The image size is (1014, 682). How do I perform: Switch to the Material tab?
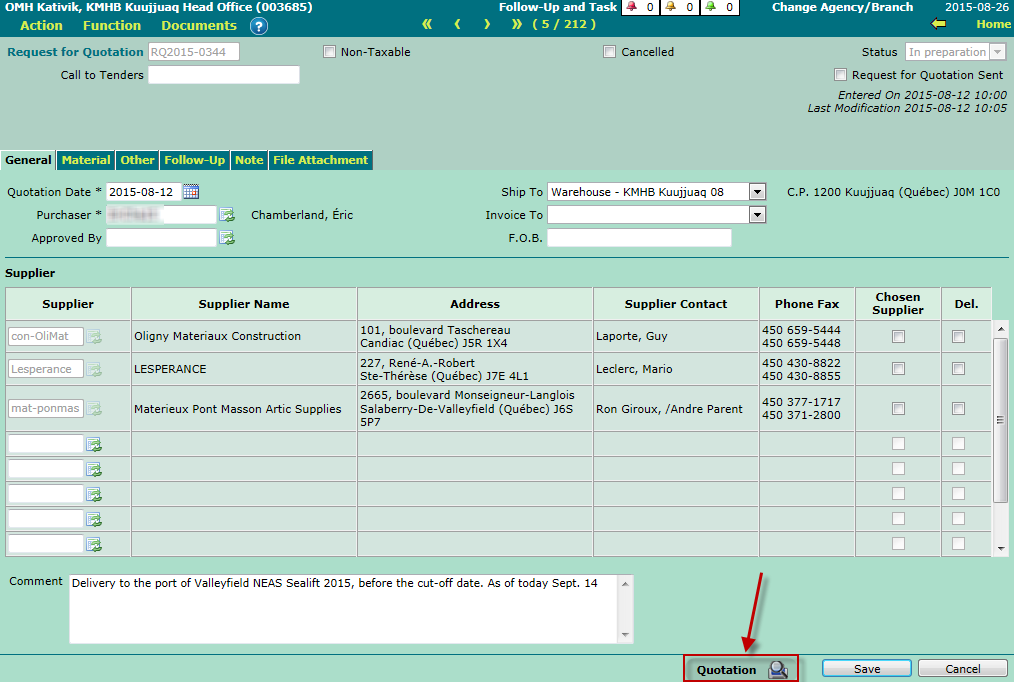coord(86,160)
